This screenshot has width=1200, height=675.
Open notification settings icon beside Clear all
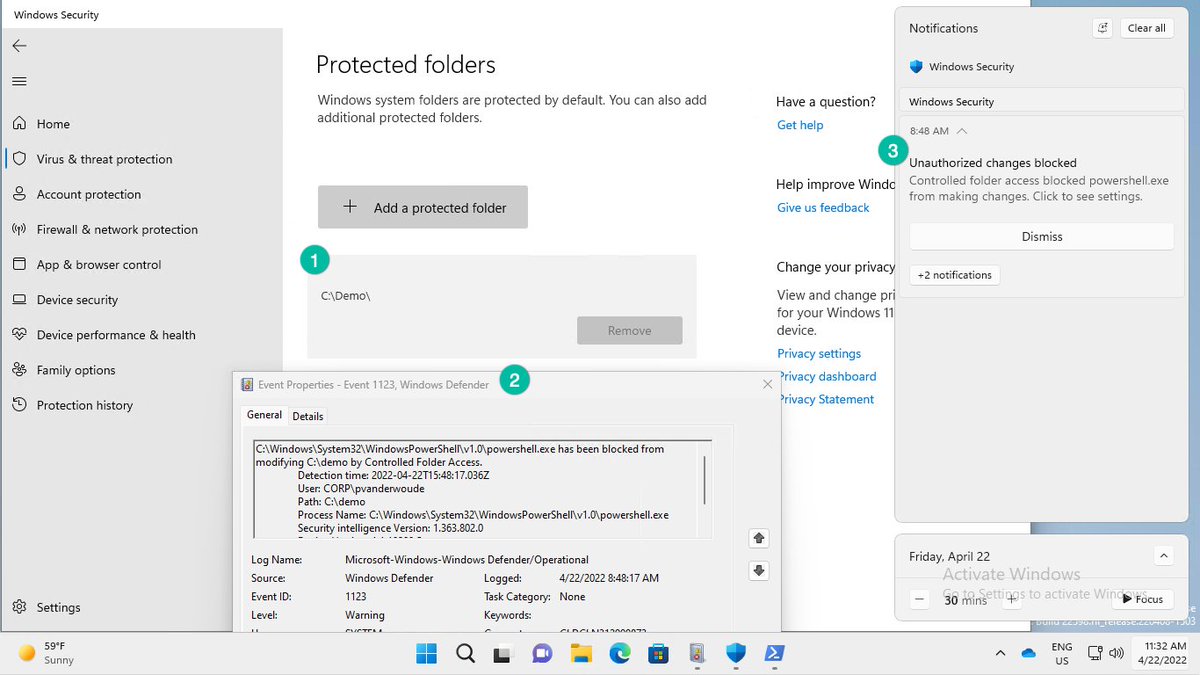click(x=1103, y=28)
